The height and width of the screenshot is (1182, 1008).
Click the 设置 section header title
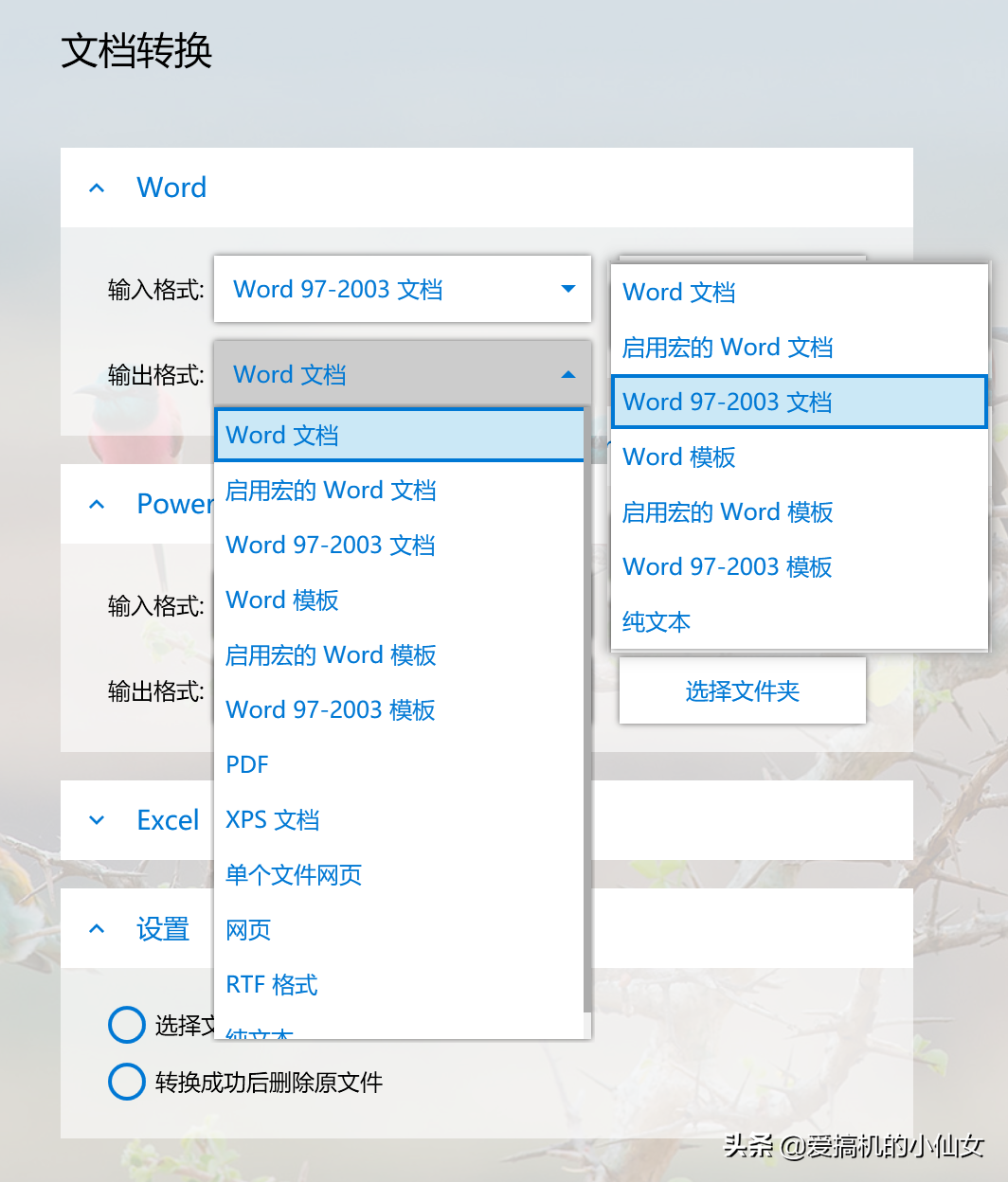click(x=163, y=929)
